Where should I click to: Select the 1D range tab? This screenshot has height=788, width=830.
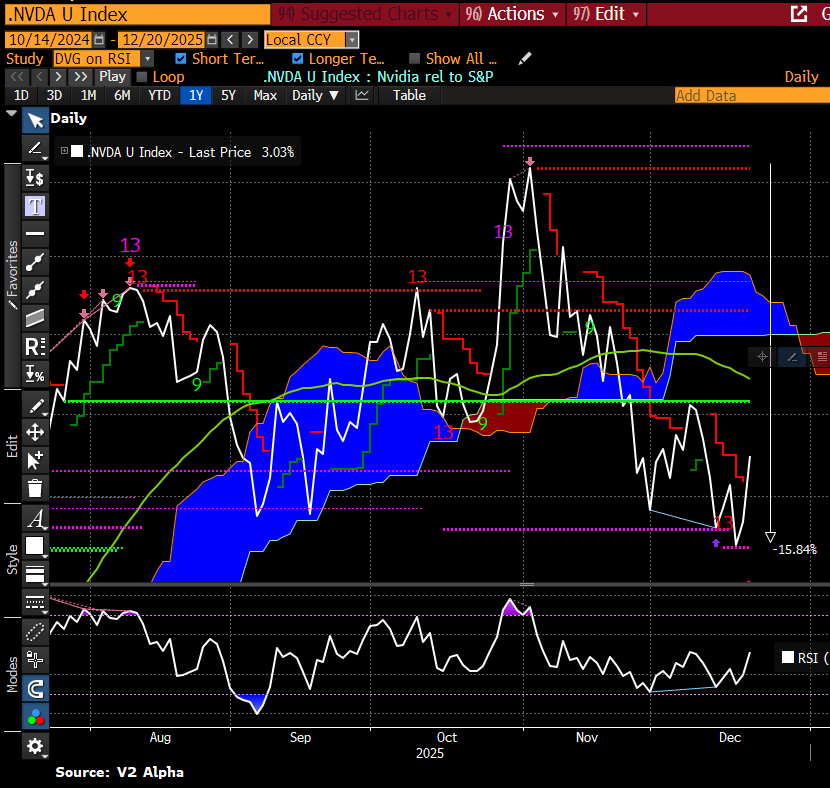(x=21, y=95)
